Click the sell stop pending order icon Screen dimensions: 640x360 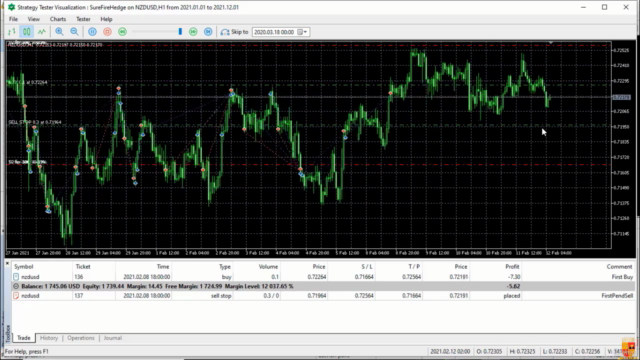click(x=16, y=296)
